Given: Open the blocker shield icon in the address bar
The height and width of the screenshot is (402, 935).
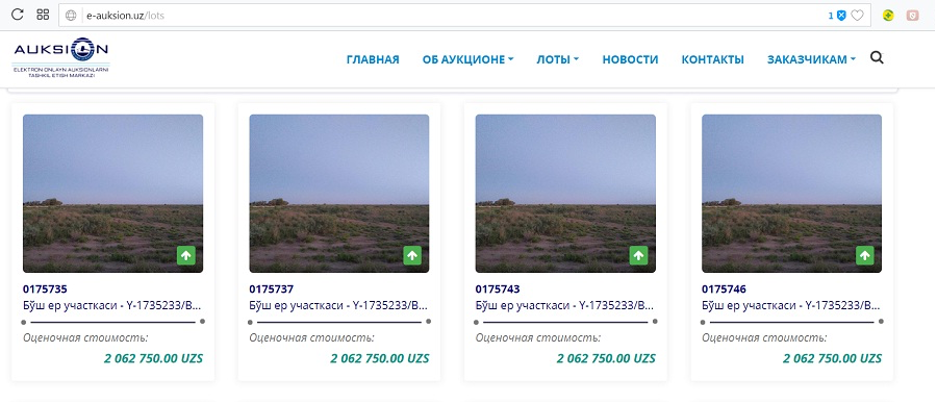Looking at the screenshot, I should coord(841,16).
